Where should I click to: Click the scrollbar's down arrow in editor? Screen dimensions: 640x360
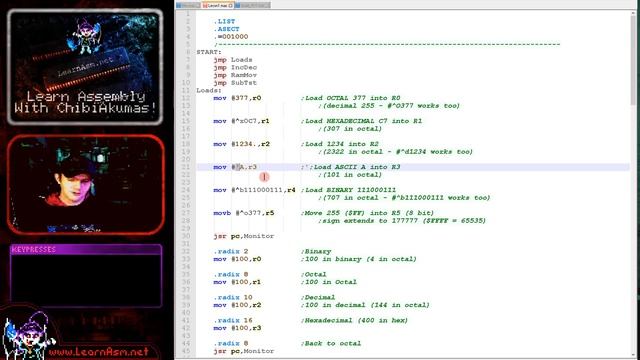(633, 355)
